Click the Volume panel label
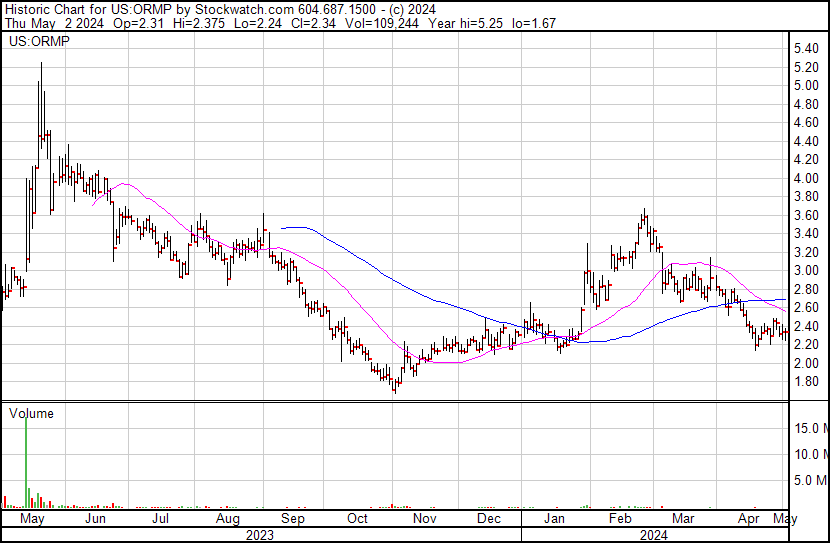Screen dimensions: 830x543 click(31, 413)
